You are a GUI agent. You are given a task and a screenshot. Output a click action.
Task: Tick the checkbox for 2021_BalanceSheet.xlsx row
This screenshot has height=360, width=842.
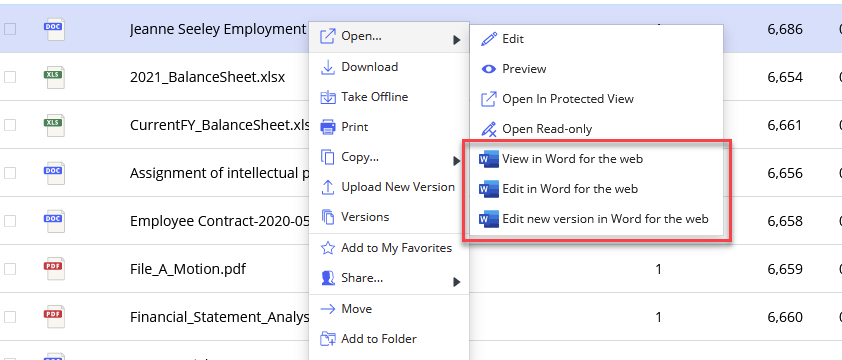tap(10, 77)
